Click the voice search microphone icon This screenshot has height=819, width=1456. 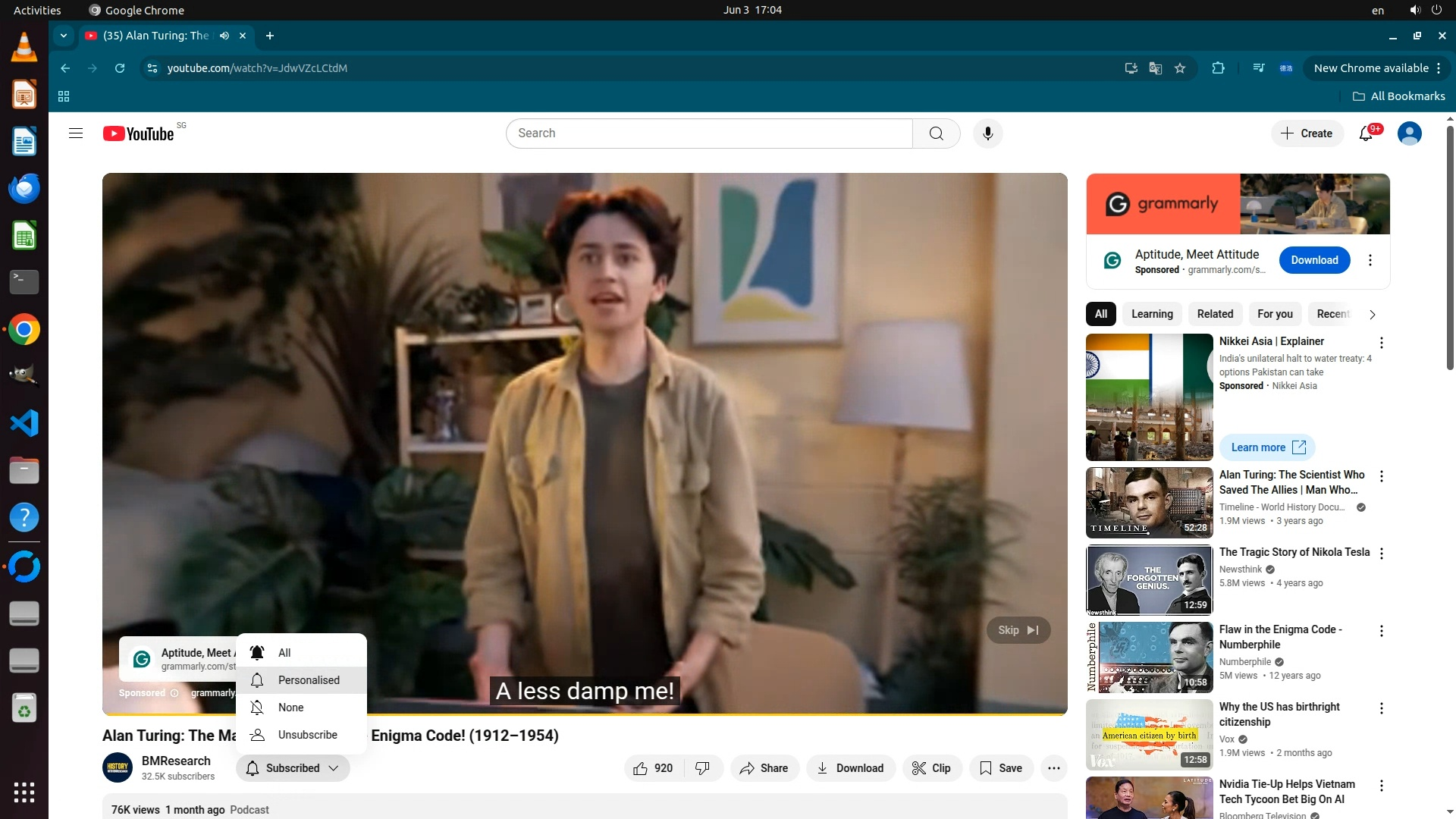(987, 133)
